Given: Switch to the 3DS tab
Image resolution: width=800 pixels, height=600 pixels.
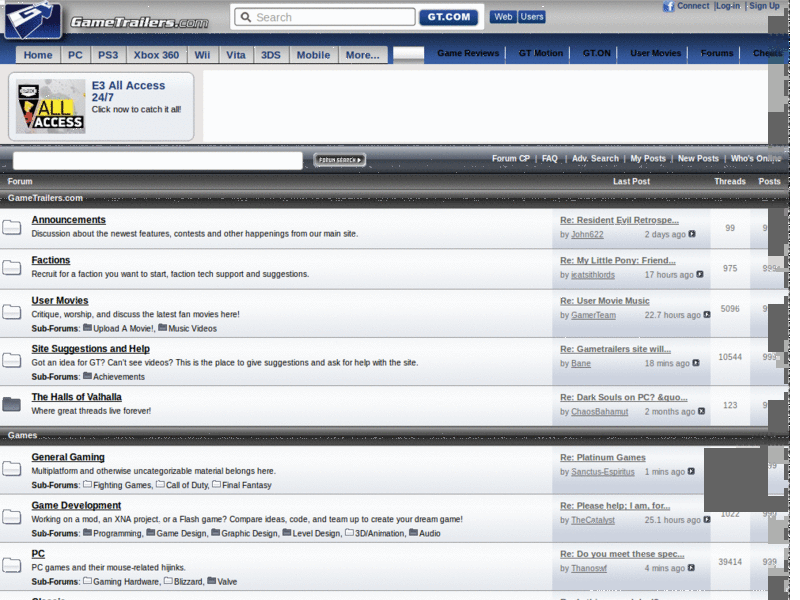Looking at the screenshot, I should [x=271, y=55].
